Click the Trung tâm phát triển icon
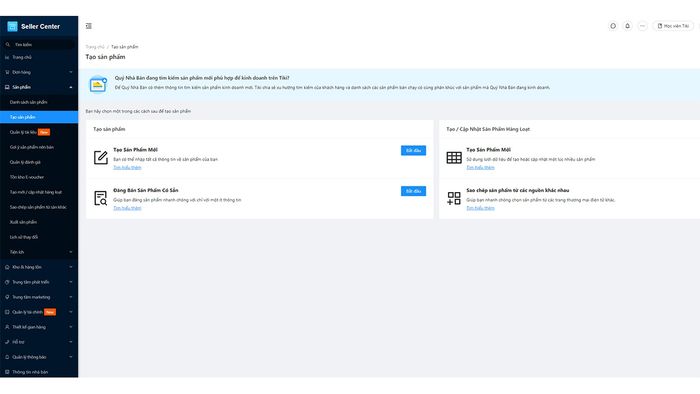 [7, 282]
